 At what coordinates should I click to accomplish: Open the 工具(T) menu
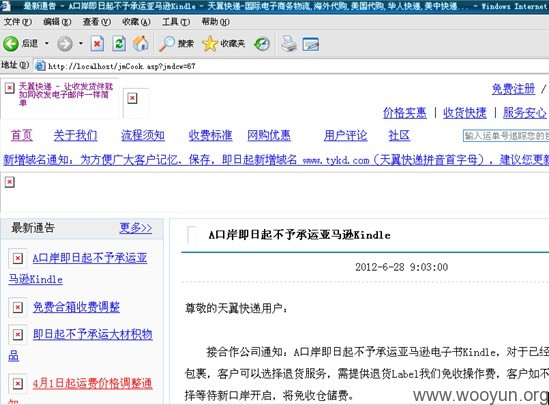(x=176, y=22)
